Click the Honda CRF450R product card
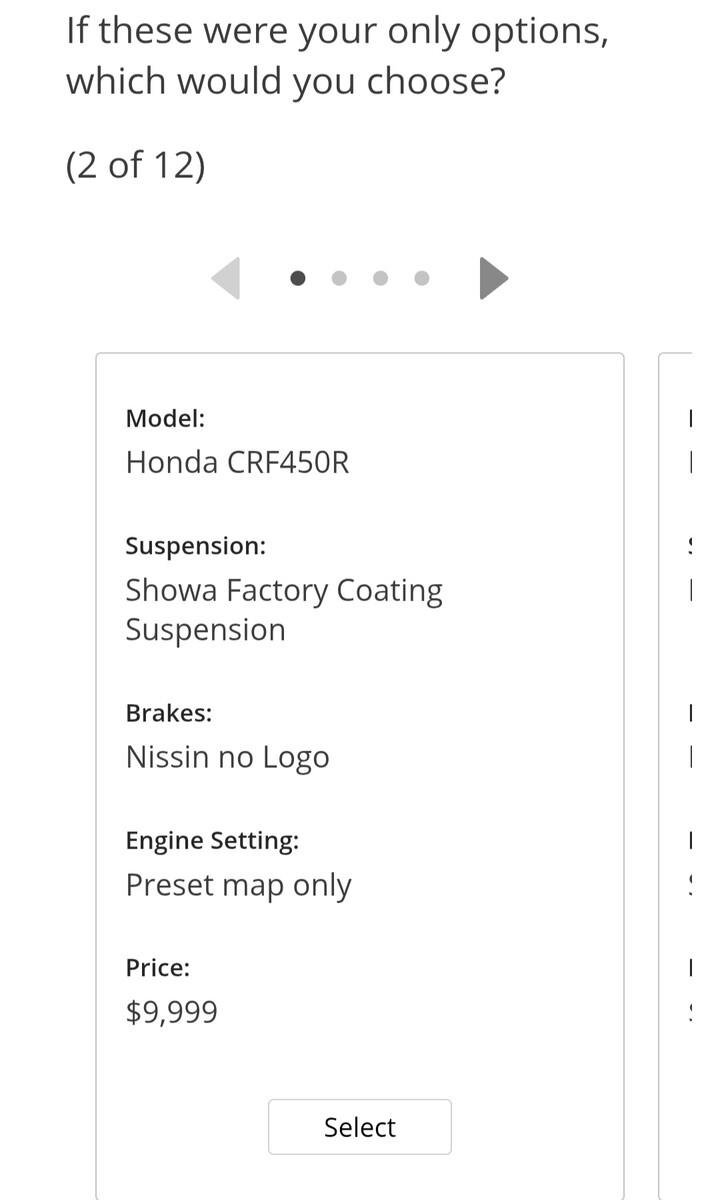Viewport: 720px width, 1200px height. [x=359, y=700]
